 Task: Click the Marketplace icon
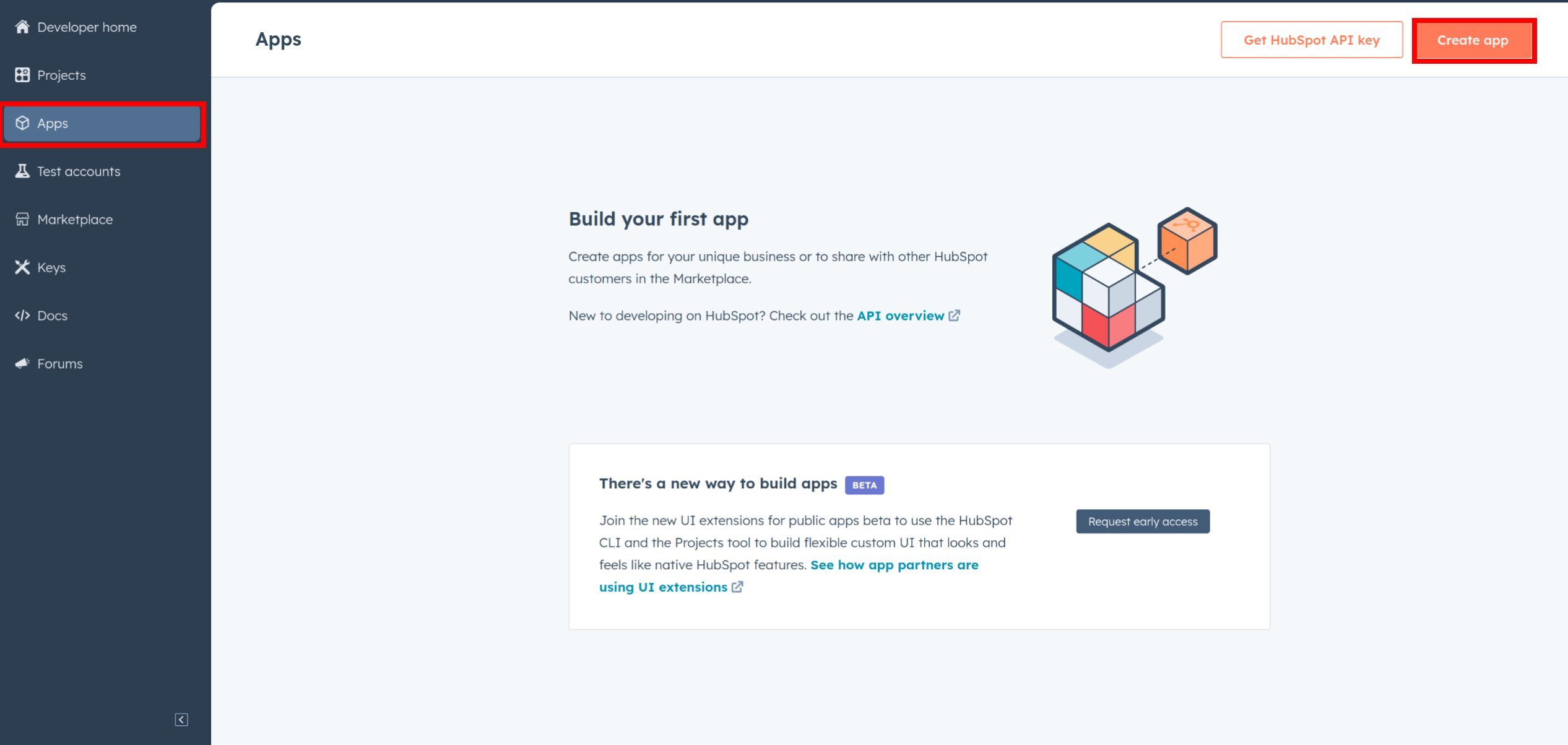coord(22,219)
